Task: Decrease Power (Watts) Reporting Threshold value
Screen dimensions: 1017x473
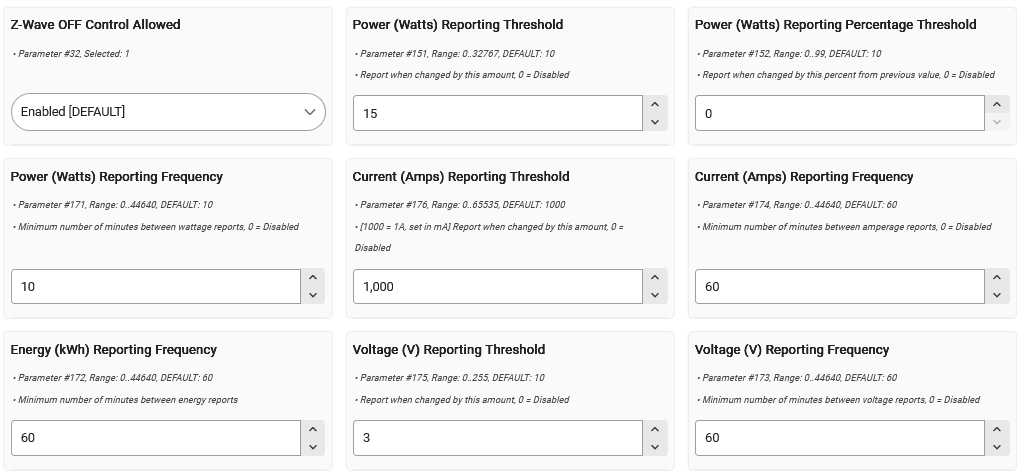Action: pyautogui.click(x=655, y=122)
